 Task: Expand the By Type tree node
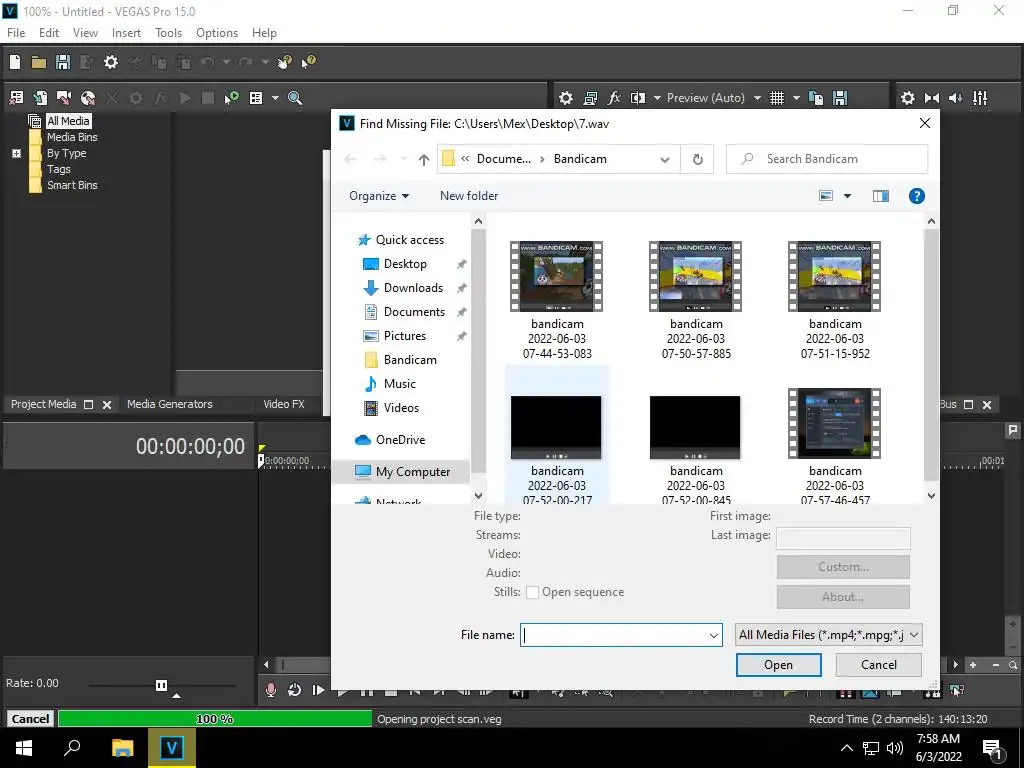point(16,153)
